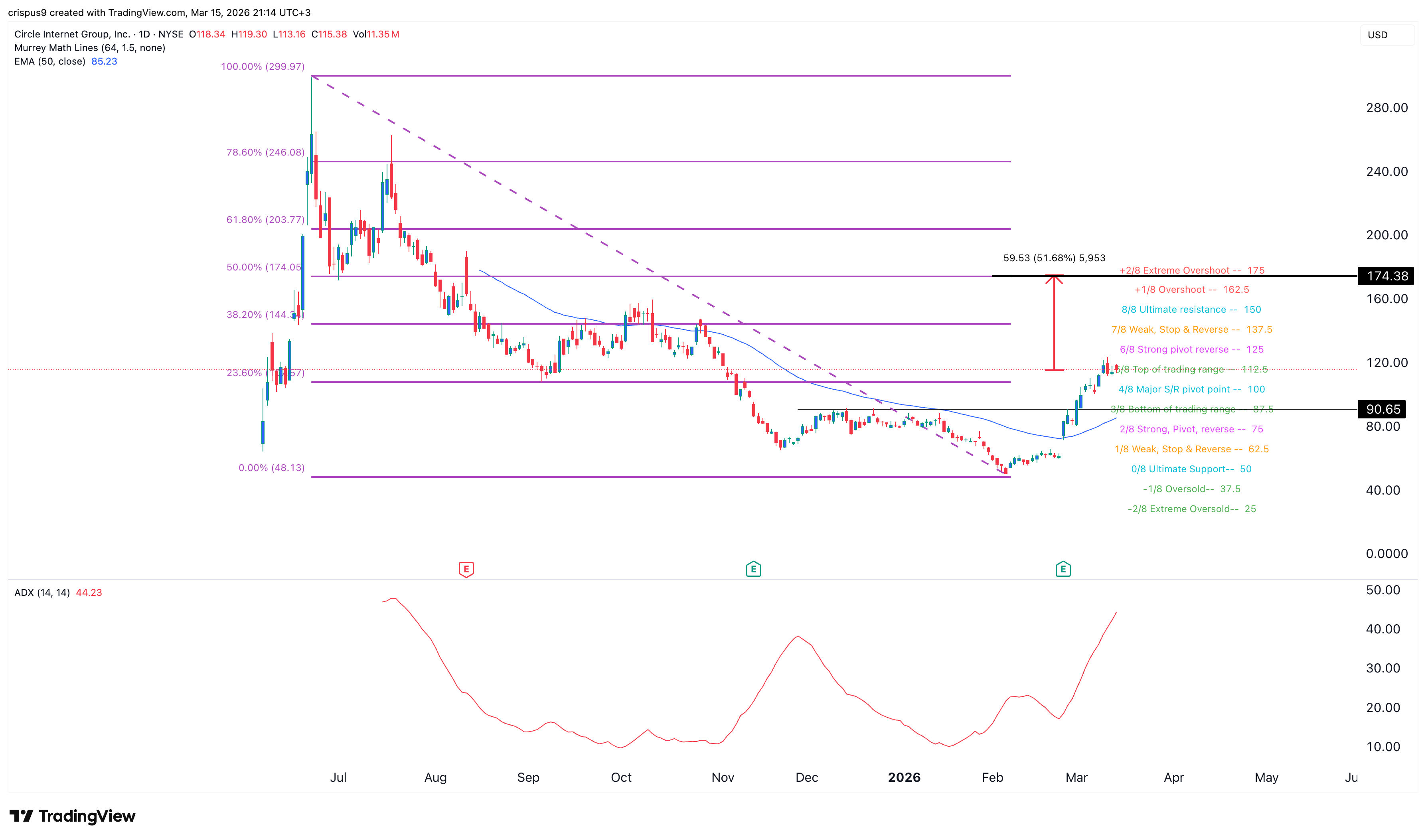Screen dimensions: 1426x840
Task: Select the red price range arrow
Action: click(1053, 323)
